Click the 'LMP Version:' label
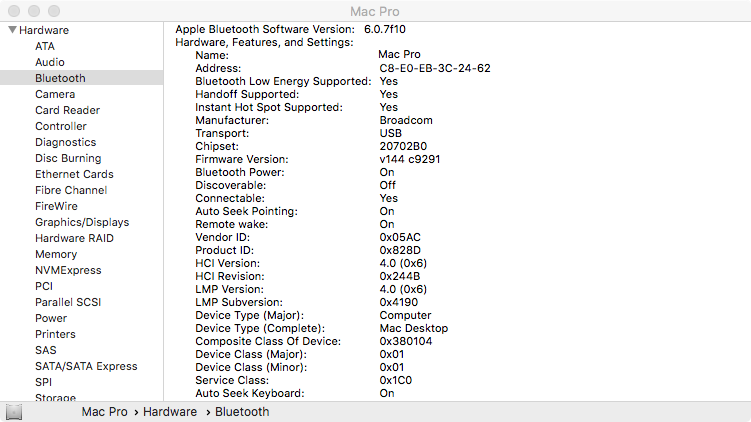This screenshot has height=422, width=751. pos(229,289)
